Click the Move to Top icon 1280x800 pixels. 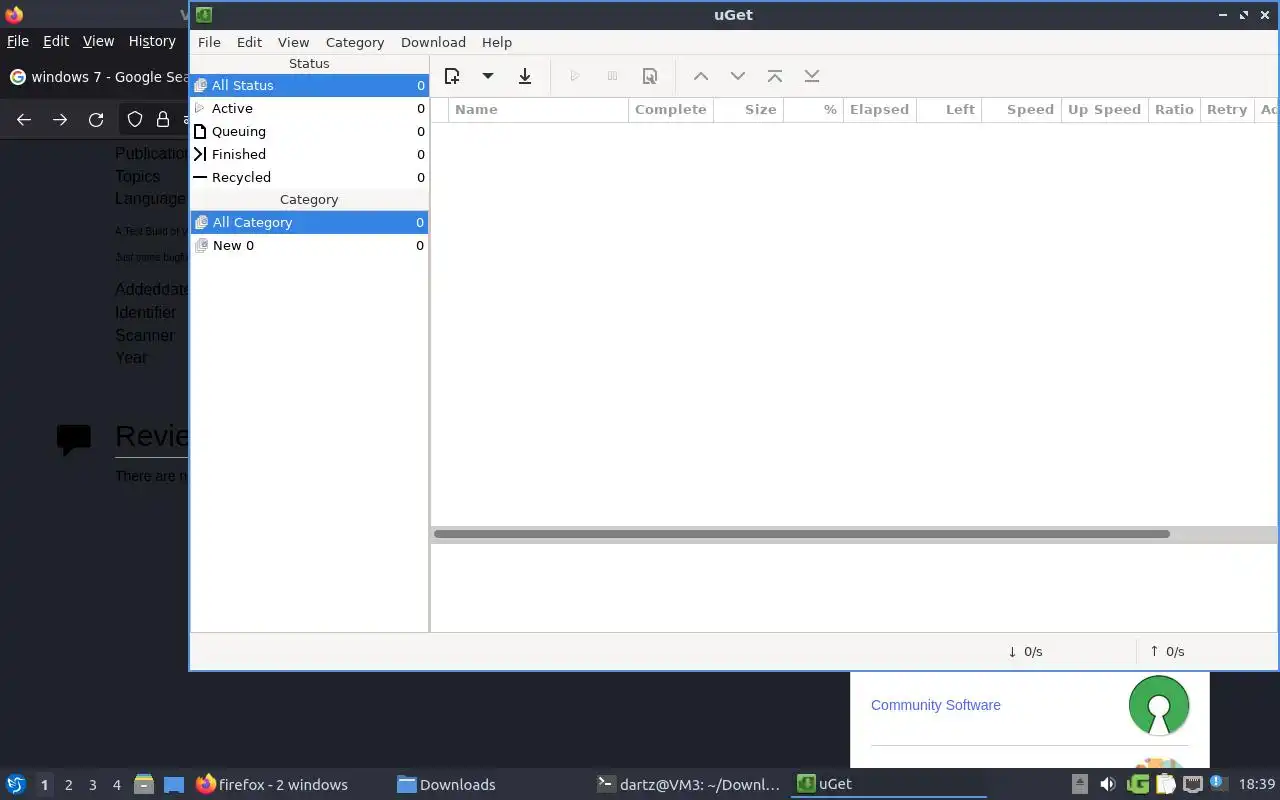click(x=775, y=76)
